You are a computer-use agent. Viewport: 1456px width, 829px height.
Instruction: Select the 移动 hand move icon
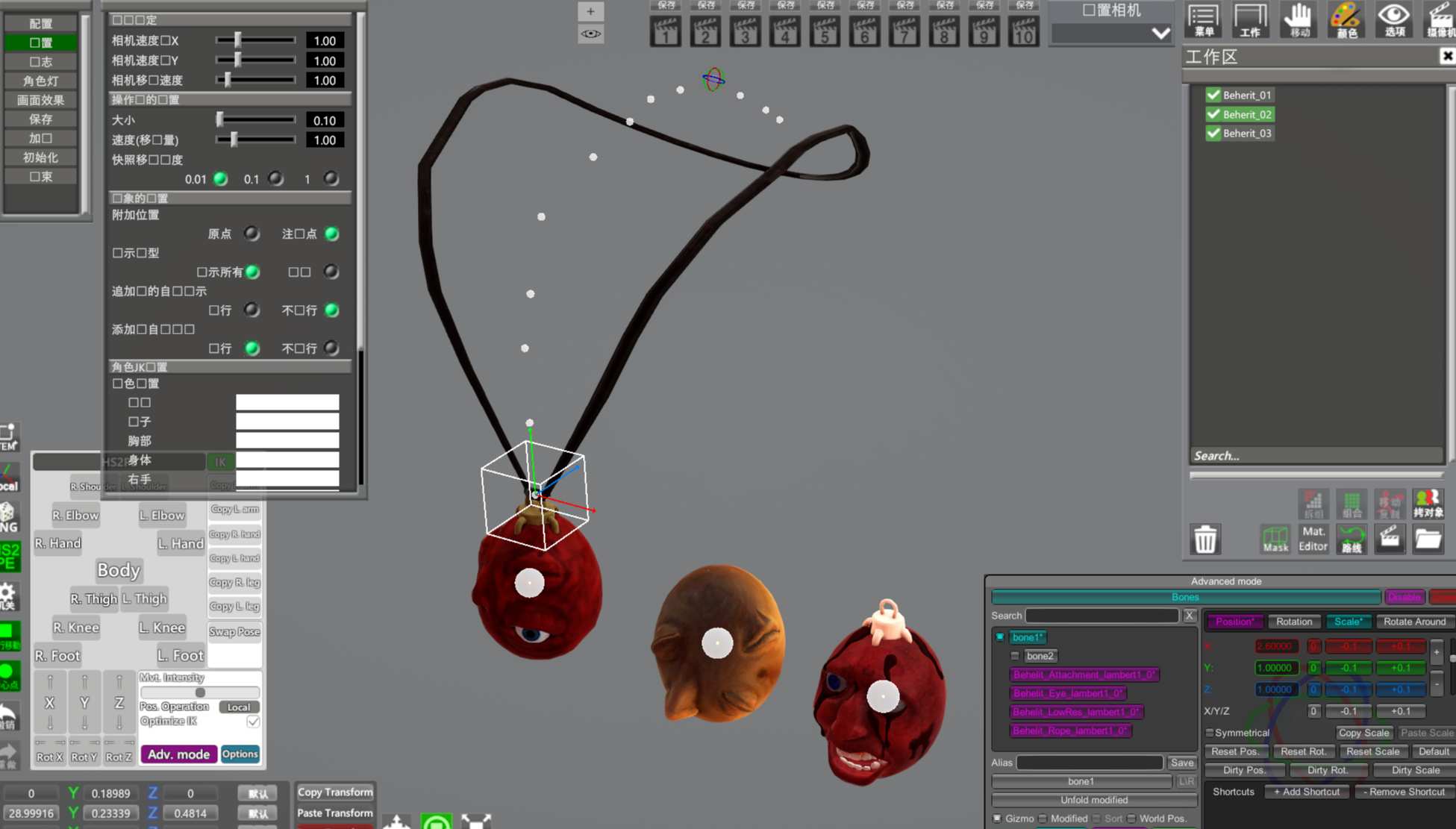(x=1299, y=19)
